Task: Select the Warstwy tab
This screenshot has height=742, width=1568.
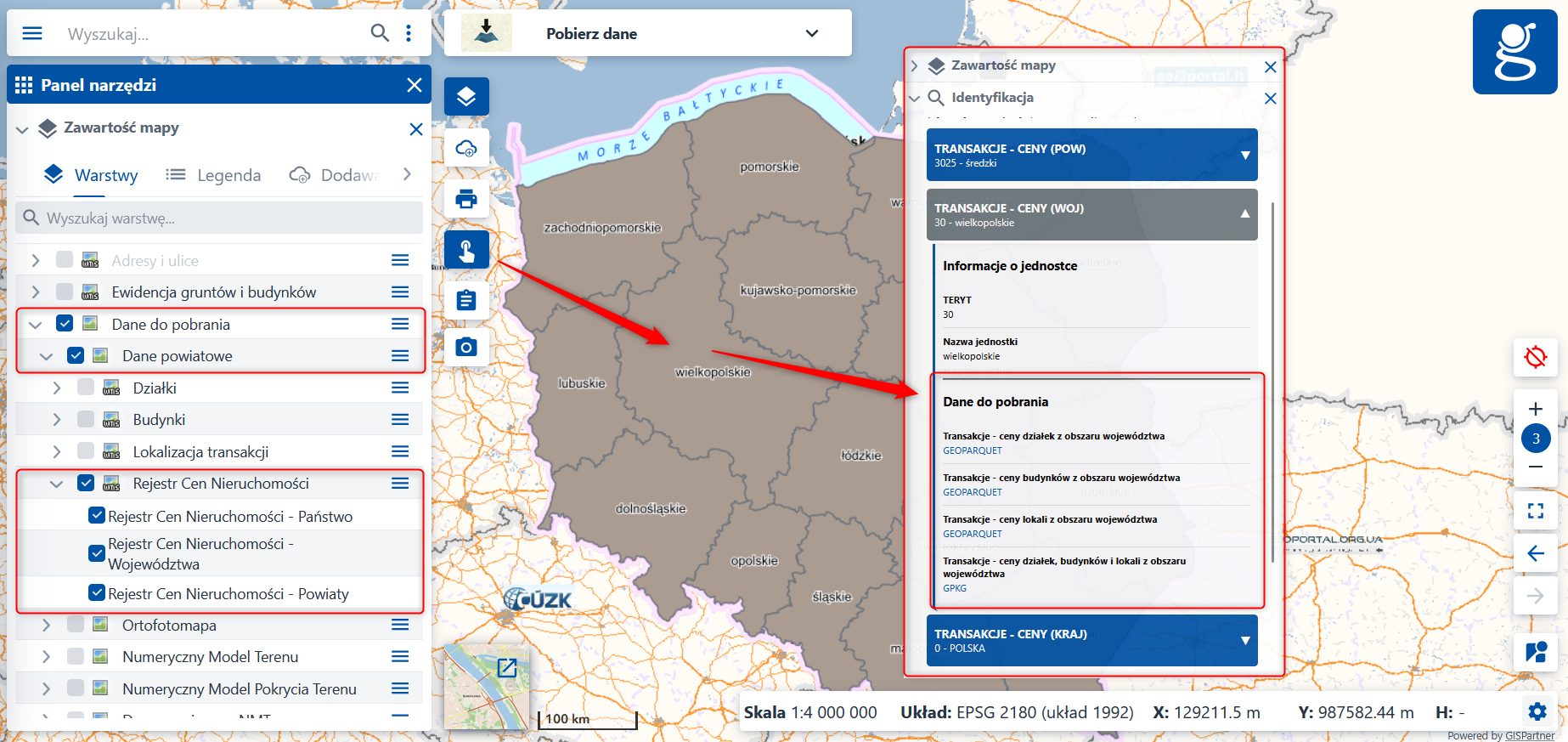Action: coord(91,175)
